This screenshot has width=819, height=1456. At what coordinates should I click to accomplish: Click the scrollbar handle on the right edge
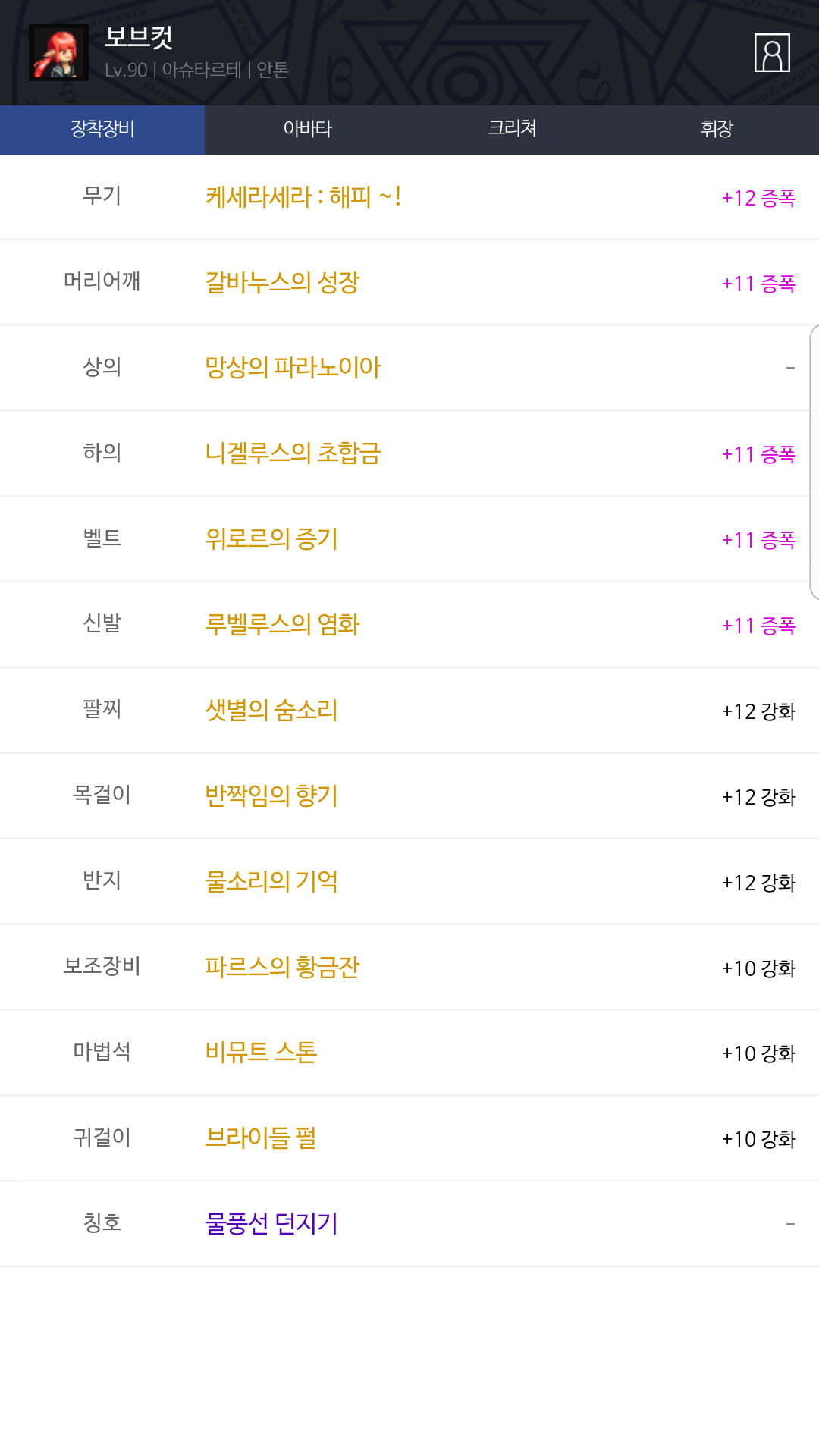click(x=814, y=463)
